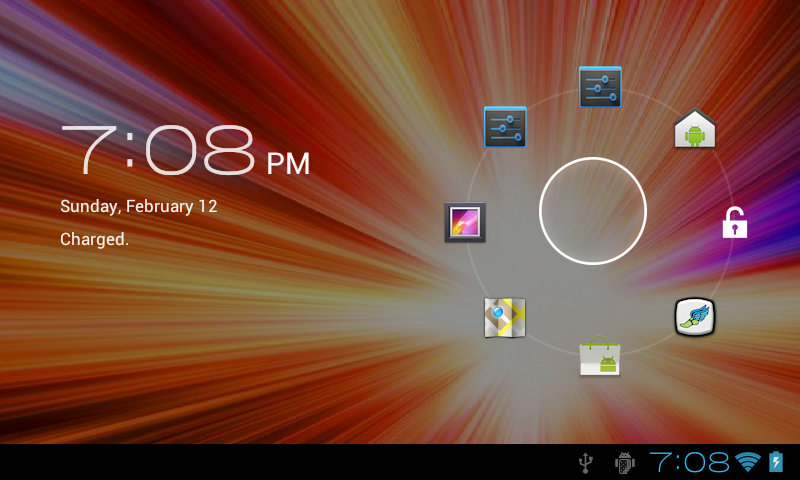Open the Settings shortcut at the ring's top

[x=600, y=88]
